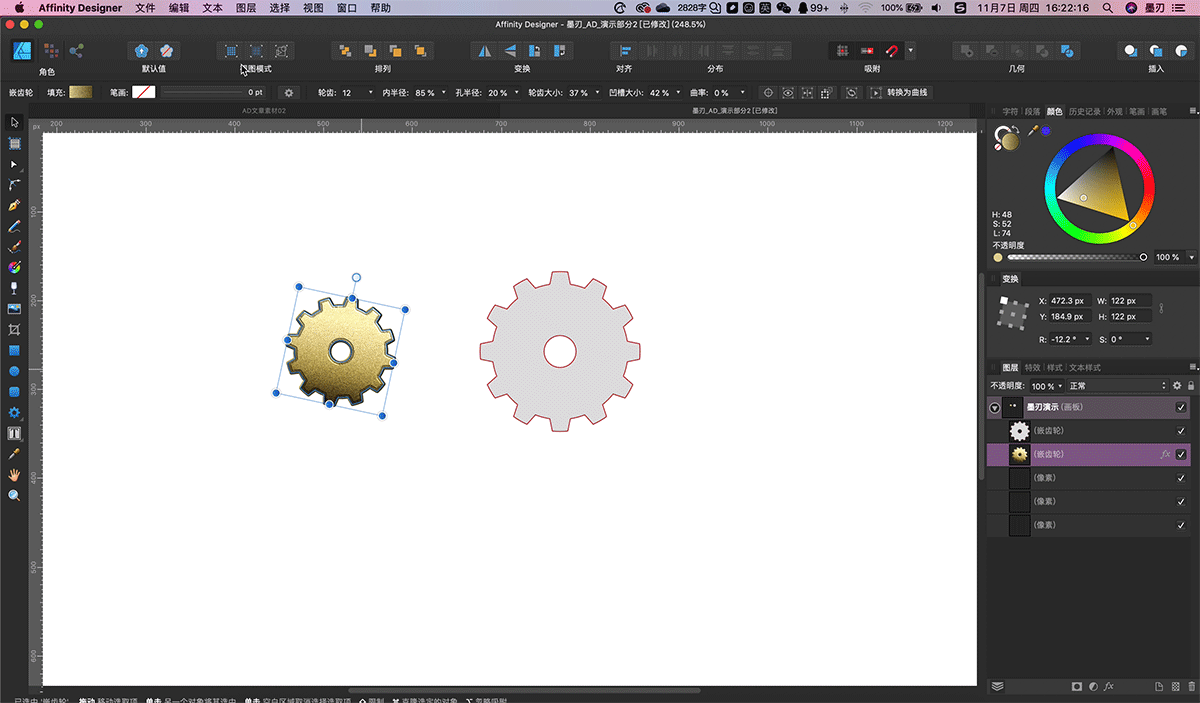The height and width of the screenshot is (703, 1200).
Task: Select the View (hand) tool
Action: tap(14, 475)
